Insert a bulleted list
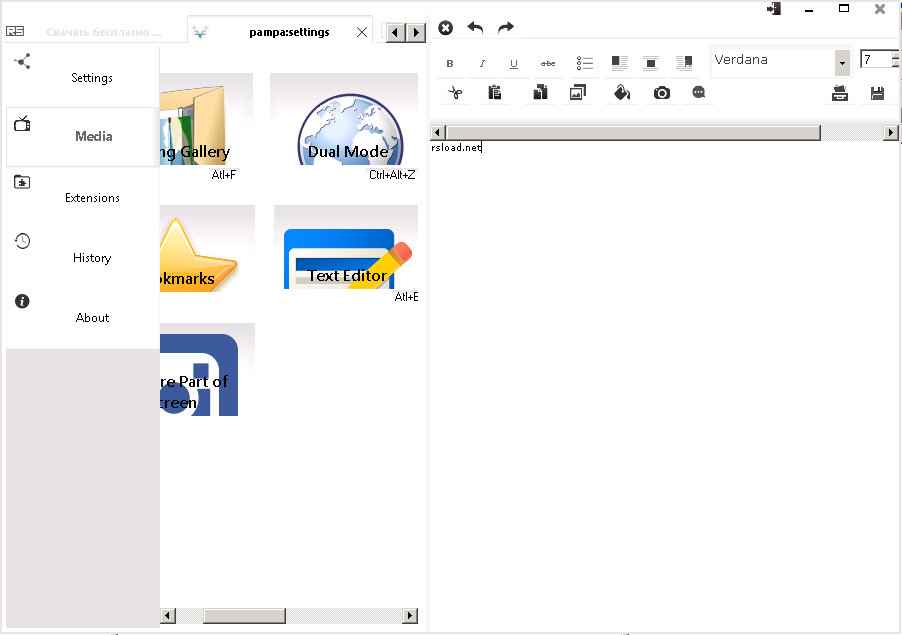 coord(584,63)
